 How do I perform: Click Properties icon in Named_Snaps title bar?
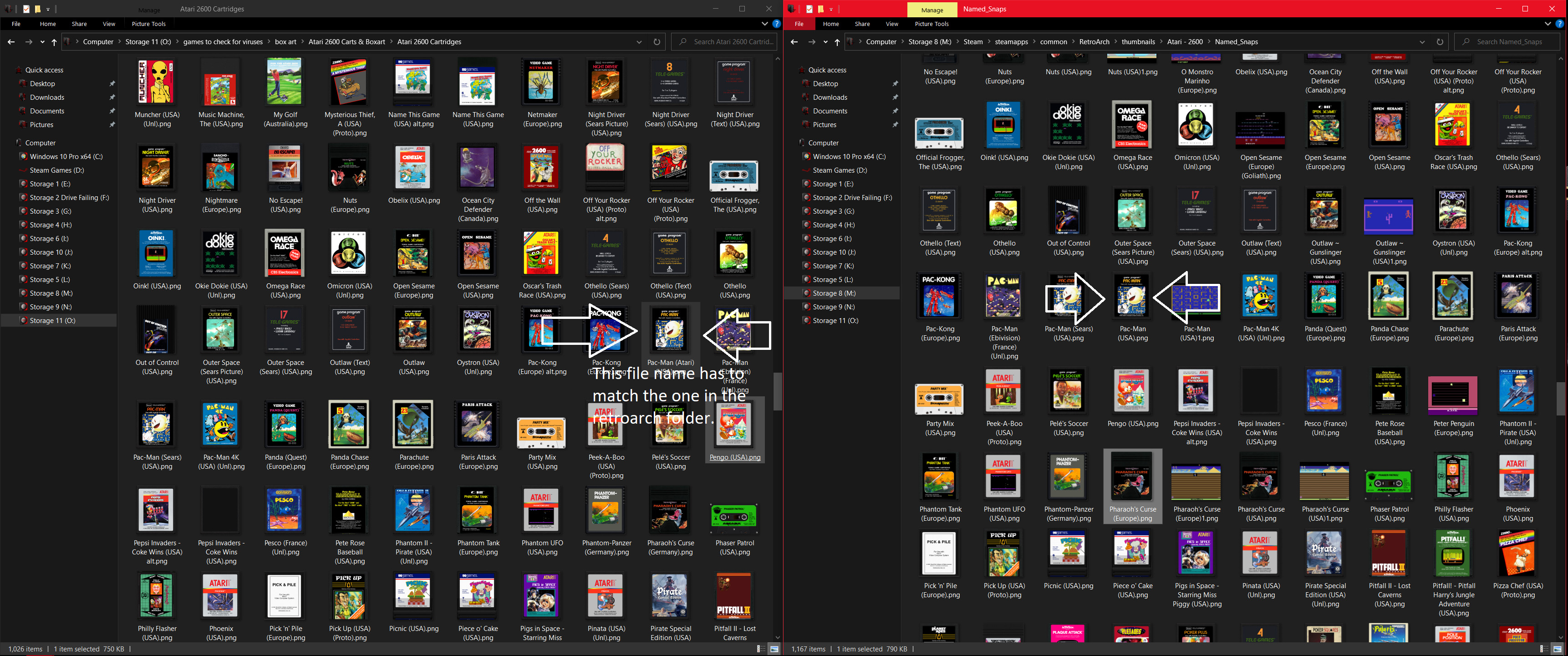809,9
